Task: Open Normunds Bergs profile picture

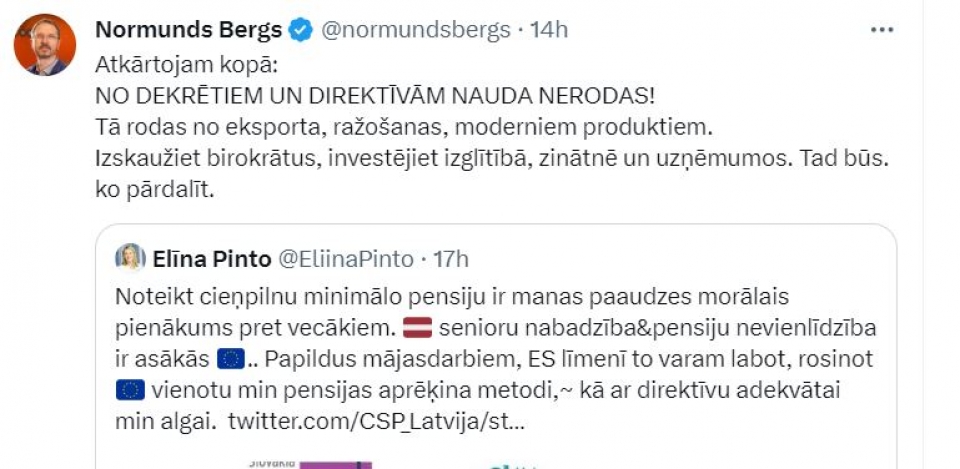Action: (x=45, y=45)
